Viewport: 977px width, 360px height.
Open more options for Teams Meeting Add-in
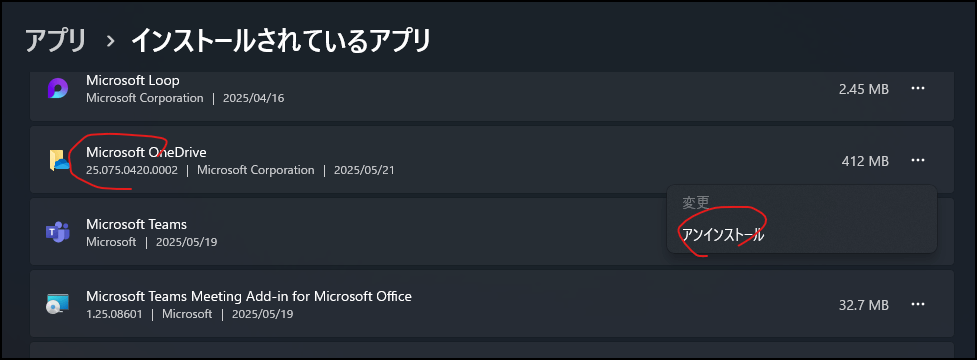tap(917, 305)
